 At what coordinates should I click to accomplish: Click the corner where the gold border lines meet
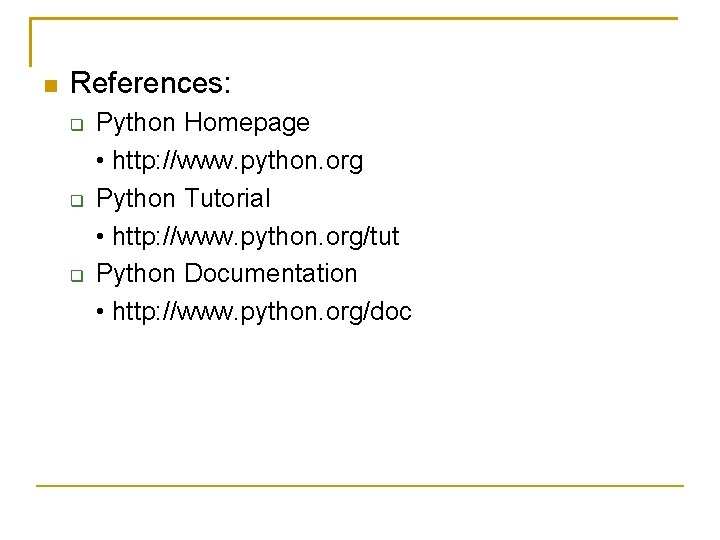32,19
